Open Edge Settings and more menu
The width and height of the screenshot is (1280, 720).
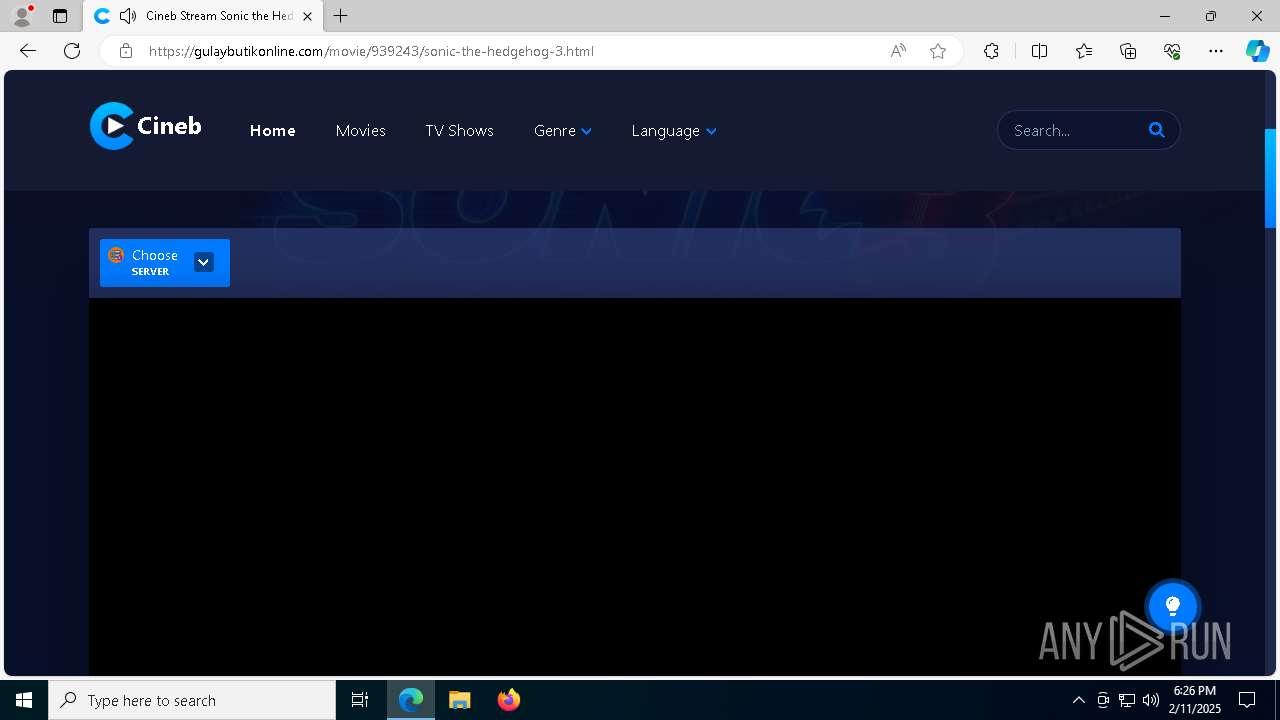pyautogui.click(x=1216, y=51)
